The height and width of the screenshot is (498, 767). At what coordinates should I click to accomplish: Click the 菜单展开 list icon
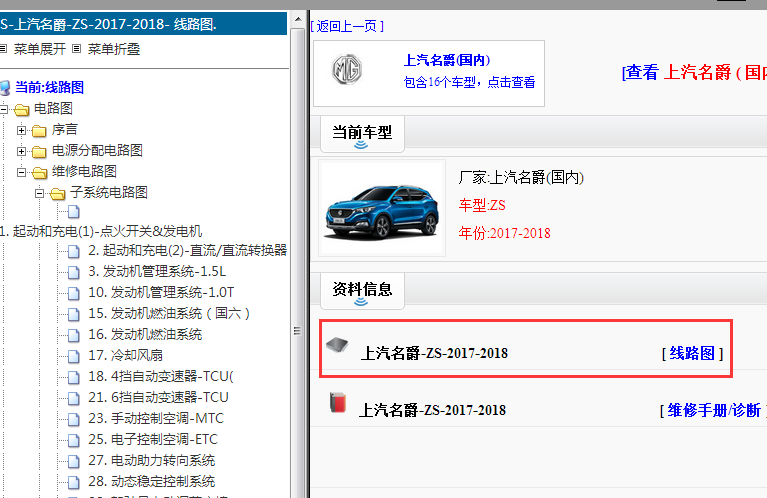pos(3,48)
